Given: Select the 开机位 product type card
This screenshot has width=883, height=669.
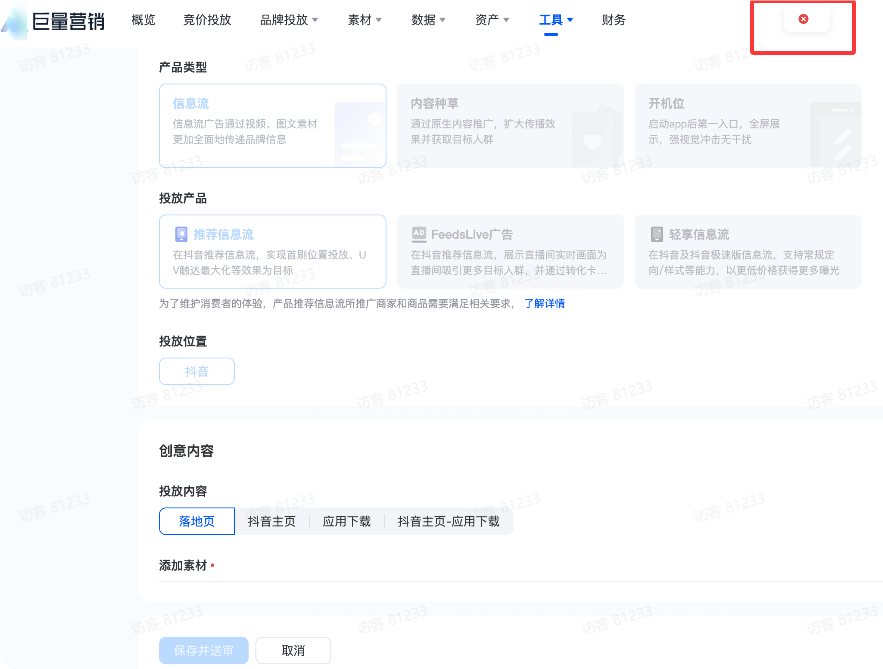Looking at the screenshot, I should 748,126.
